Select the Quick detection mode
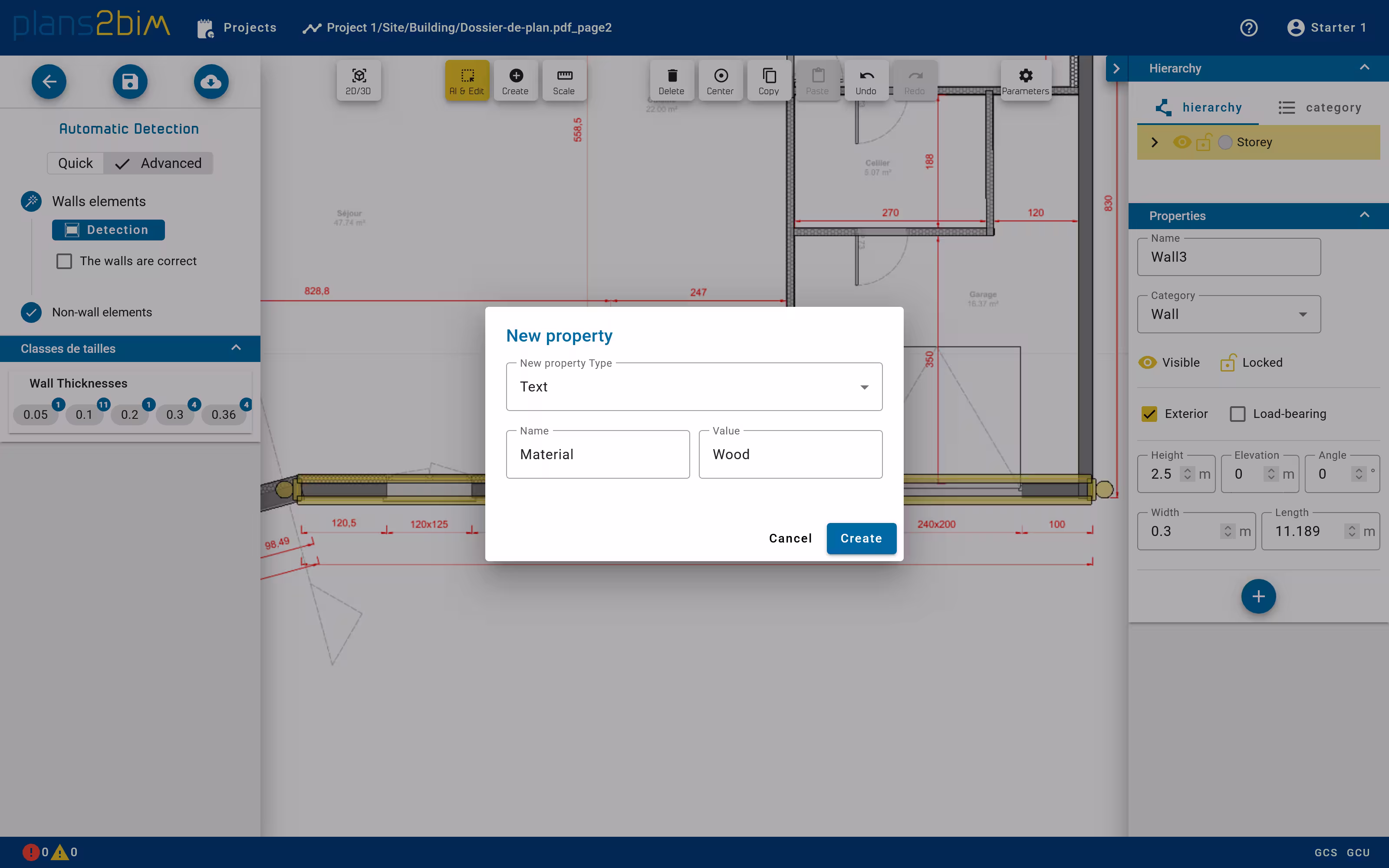 (75, 163)
